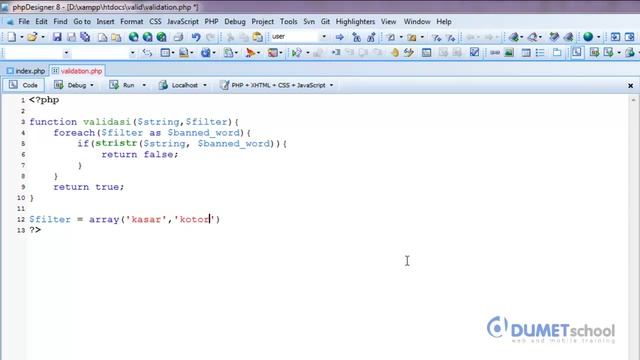Click the syntax highlighter pencil icon
The width and height of the screenshot is (640, 360).
click(x=224, y=85)
